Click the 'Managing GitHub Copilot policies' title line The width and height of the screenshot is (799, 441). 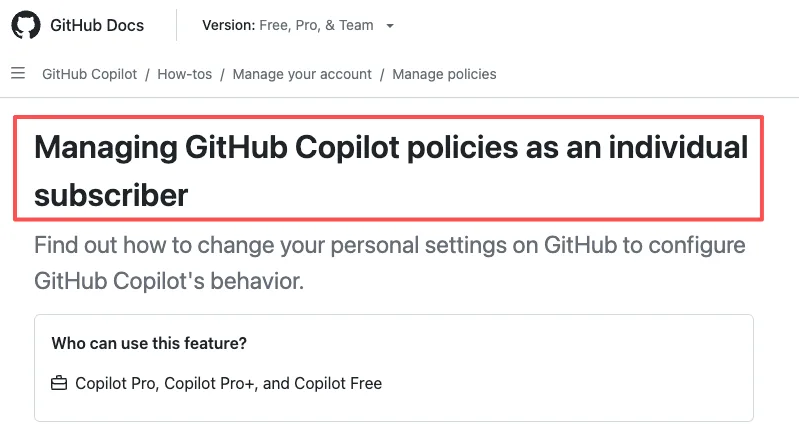coord(391,147)
